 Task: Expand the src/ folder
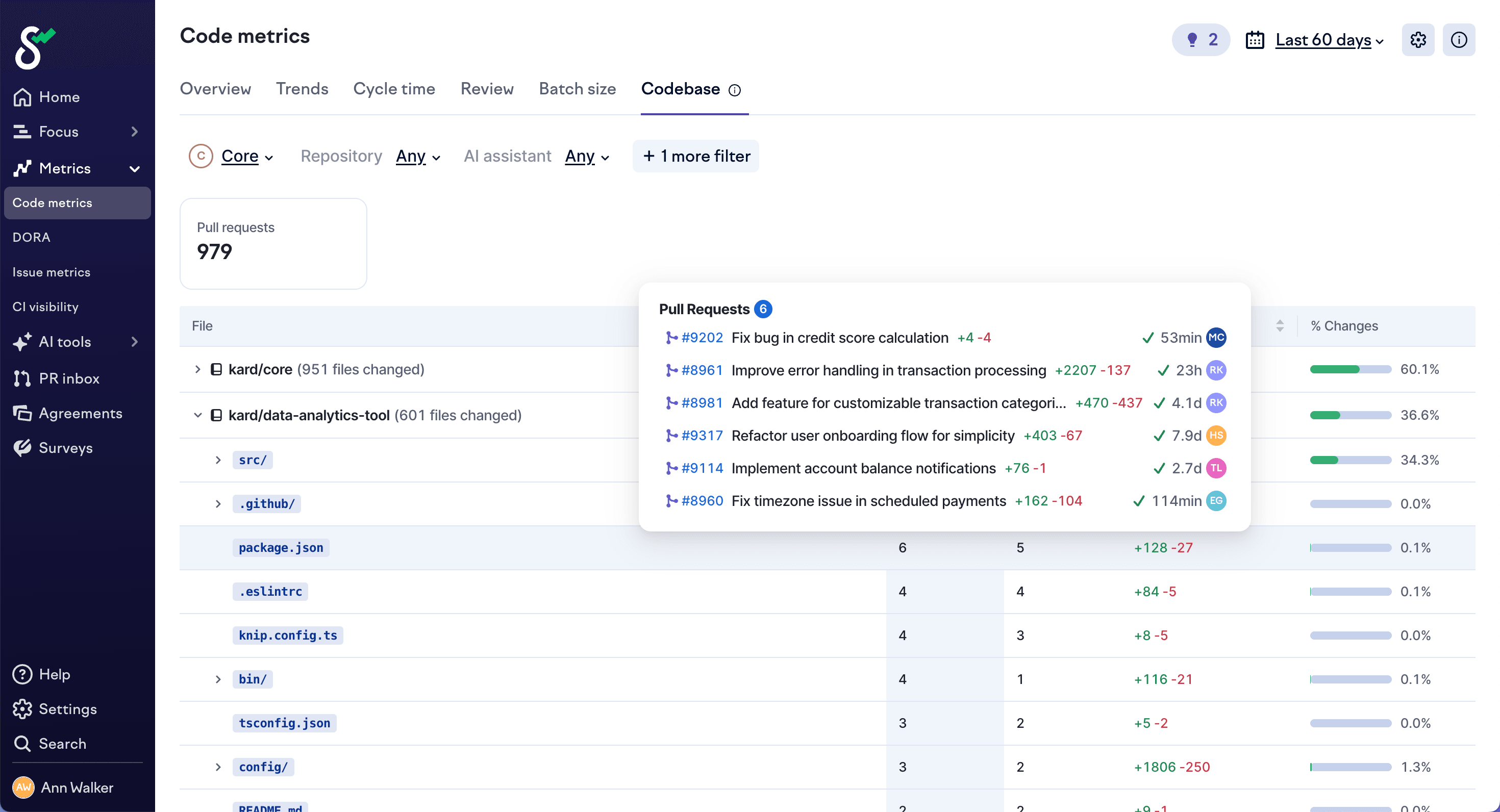click(218, 460)
